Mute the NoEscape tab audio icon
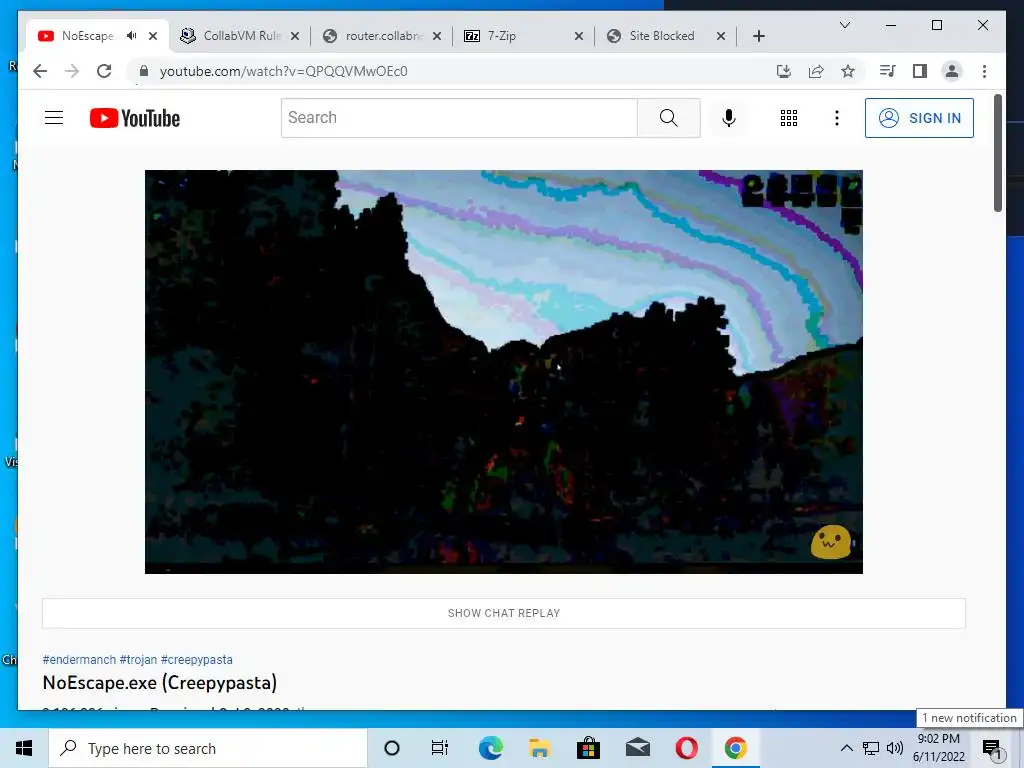Image resolution: width=1024 pixels, height=768 pixels. pos(132,36)
